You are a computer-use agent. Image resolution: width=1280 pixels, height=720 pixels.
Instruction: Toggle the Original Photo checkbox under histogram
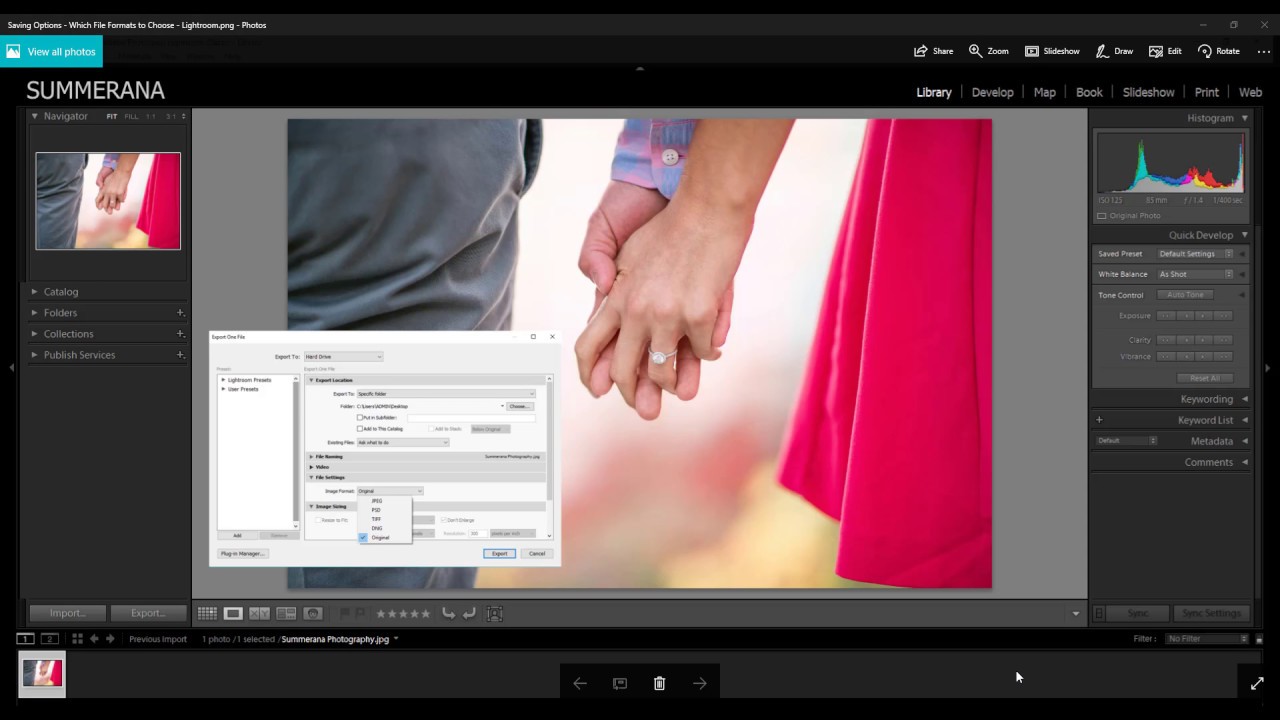(x=1101, y=216)
